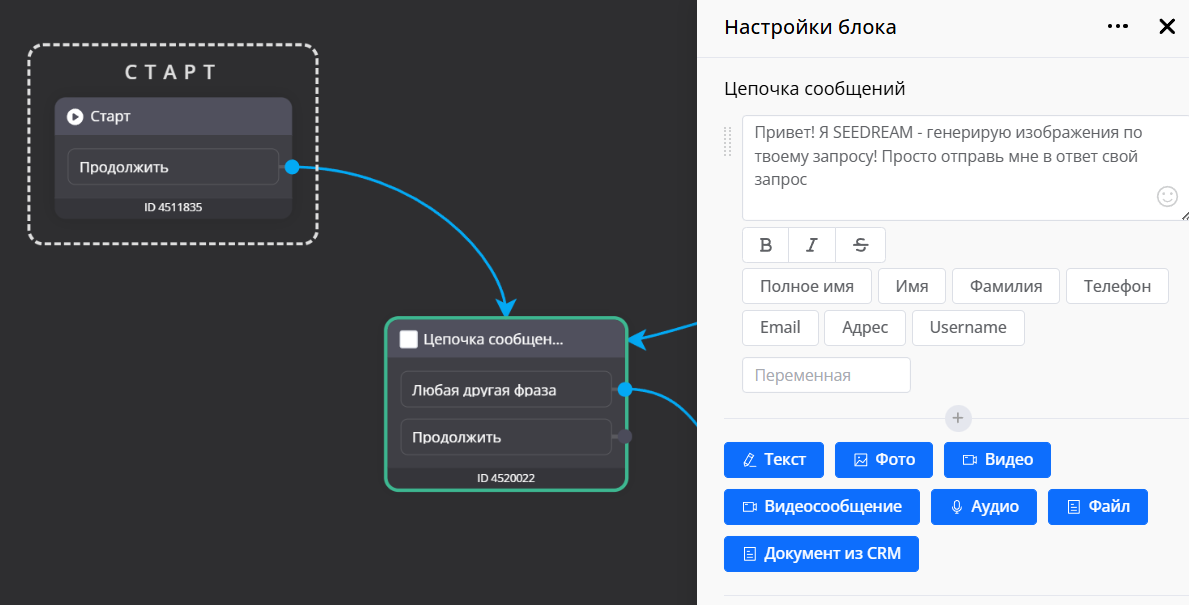
Task: Insert the Username variable tag
Action: [967, 328]
